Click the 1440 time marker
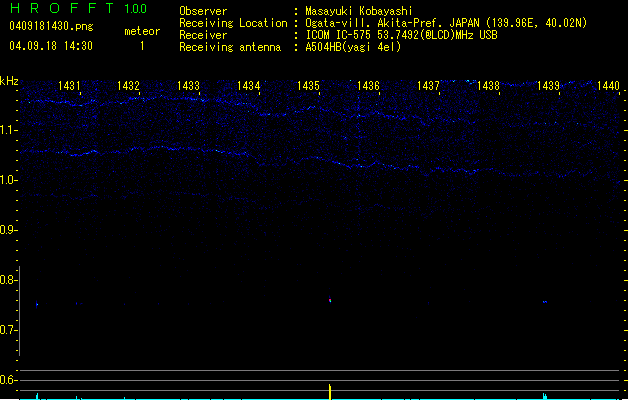The width and height of the screenshot is (629, 400). click(607, 87)
